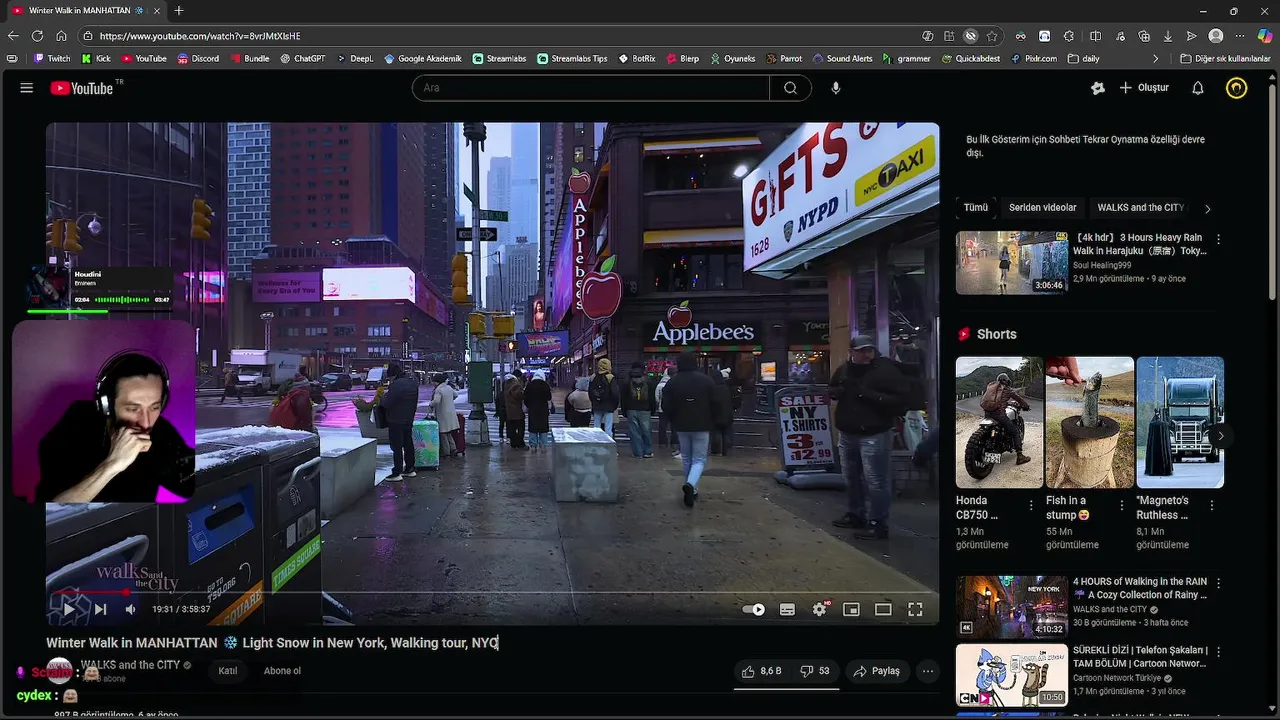This screenshot has height=720, width=1280.
Task: Open options for the 4 HOURS Walking video
Action: click(x=1218, y=583)
